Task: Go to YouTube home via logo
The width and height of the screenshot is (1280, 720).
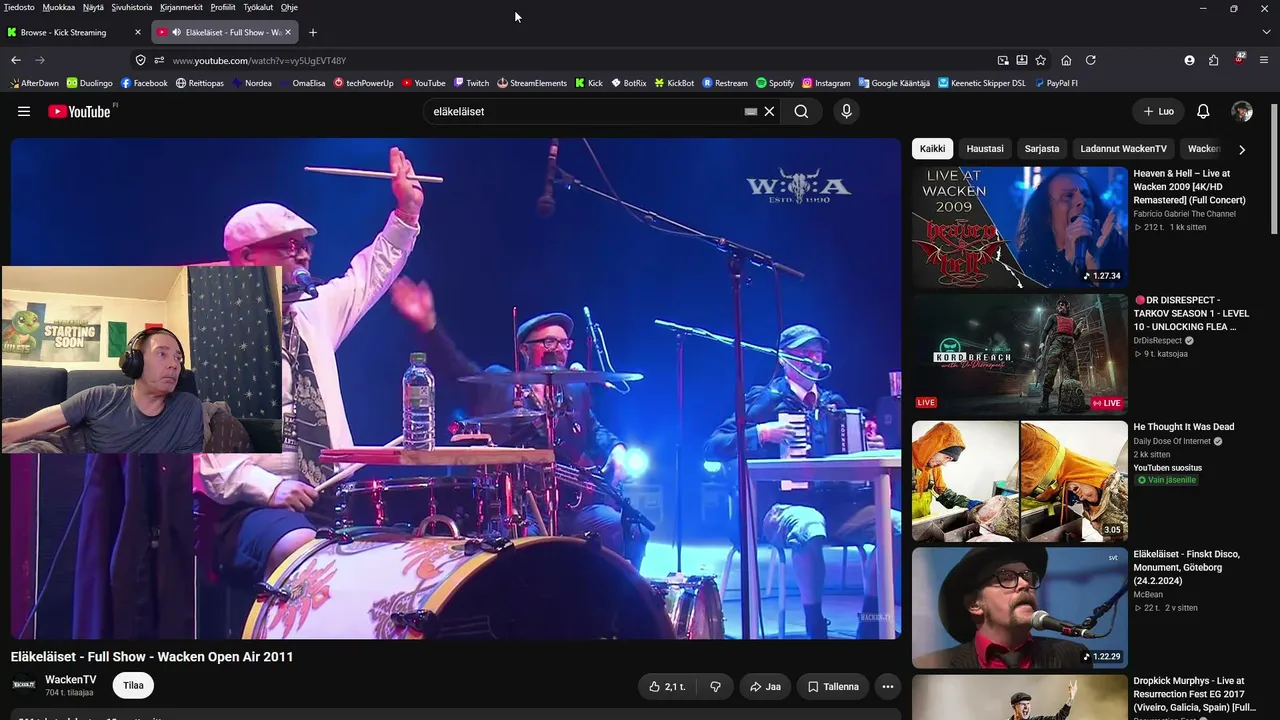Action: (79, 111)
